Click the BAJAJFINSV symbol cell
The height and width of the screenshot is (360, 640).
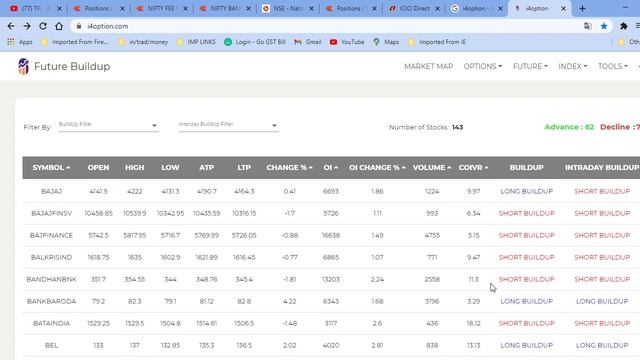point(51,213)
